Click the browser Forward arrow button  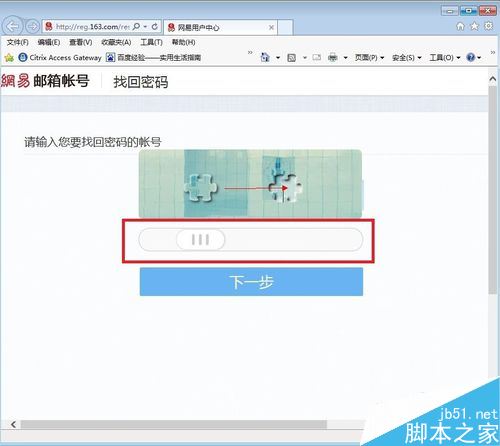point(33,26)
